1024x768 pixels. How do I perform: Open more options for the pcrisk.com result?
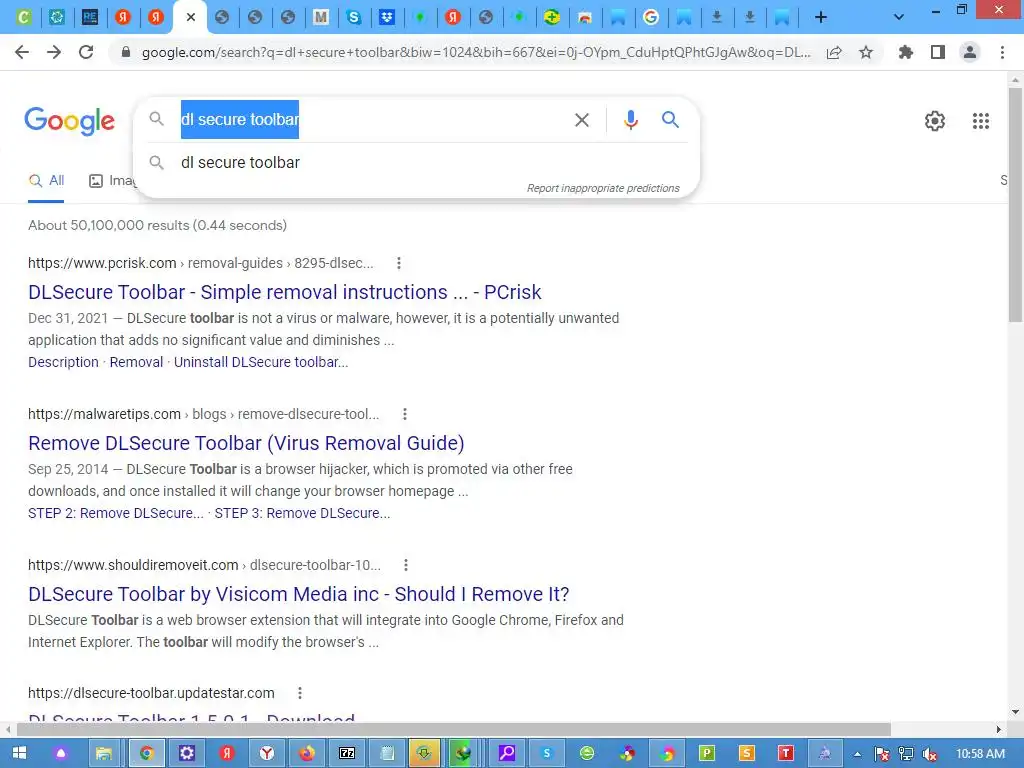pyautogui.click(x=399, y=263)
